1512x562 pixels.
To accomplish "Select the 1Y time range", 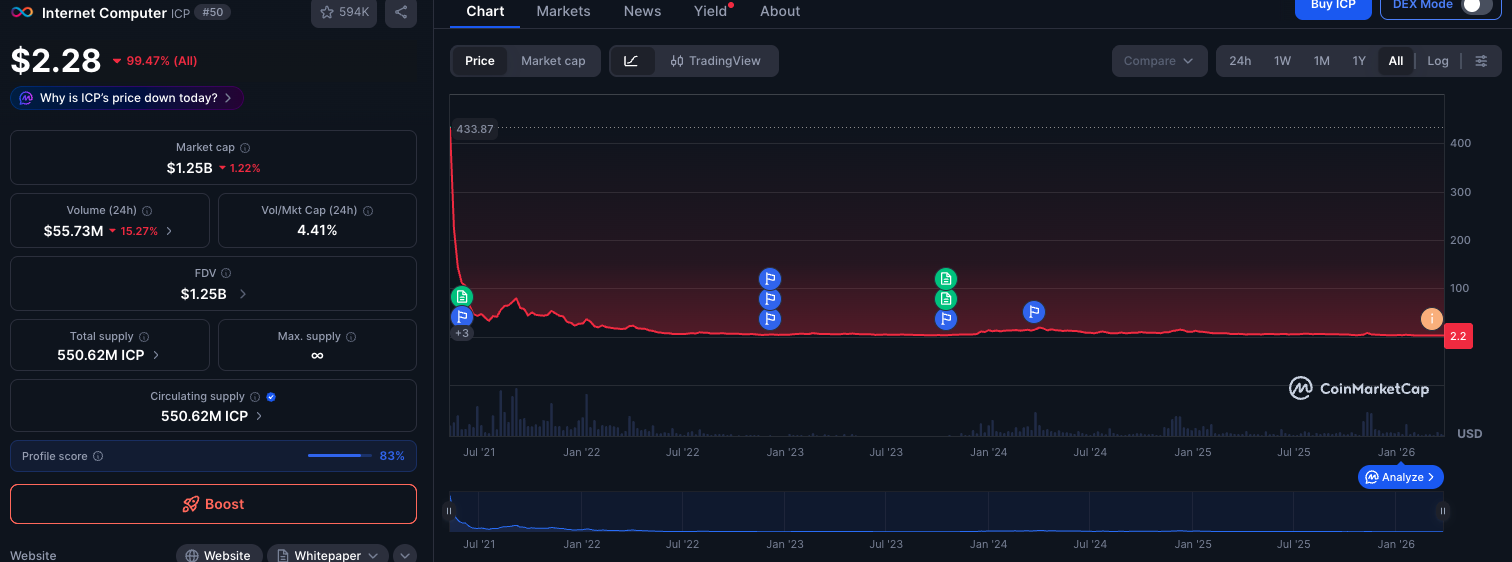I will (1359, 61).
